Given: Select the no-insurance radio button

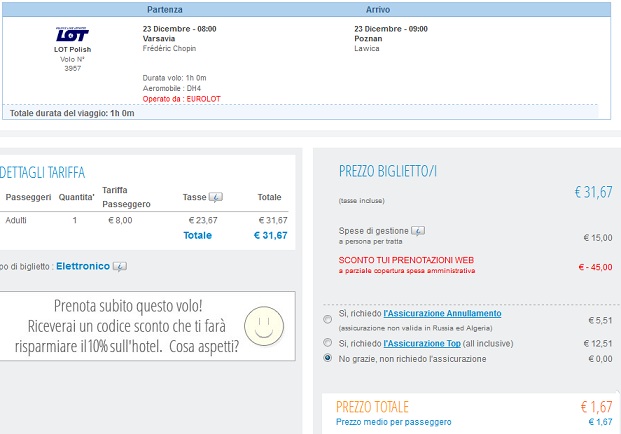Looking at the screenshot, I should [328, 358].
